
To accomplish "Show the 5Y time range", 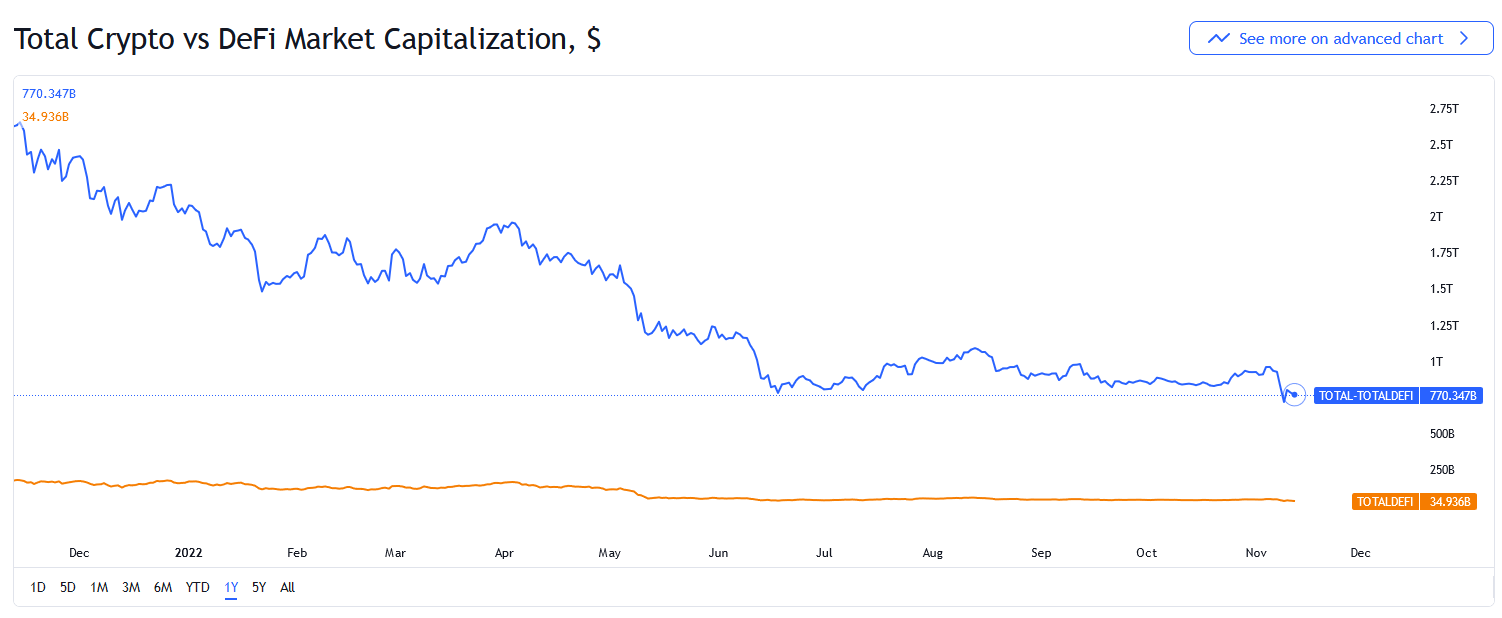I will (259, 587).
